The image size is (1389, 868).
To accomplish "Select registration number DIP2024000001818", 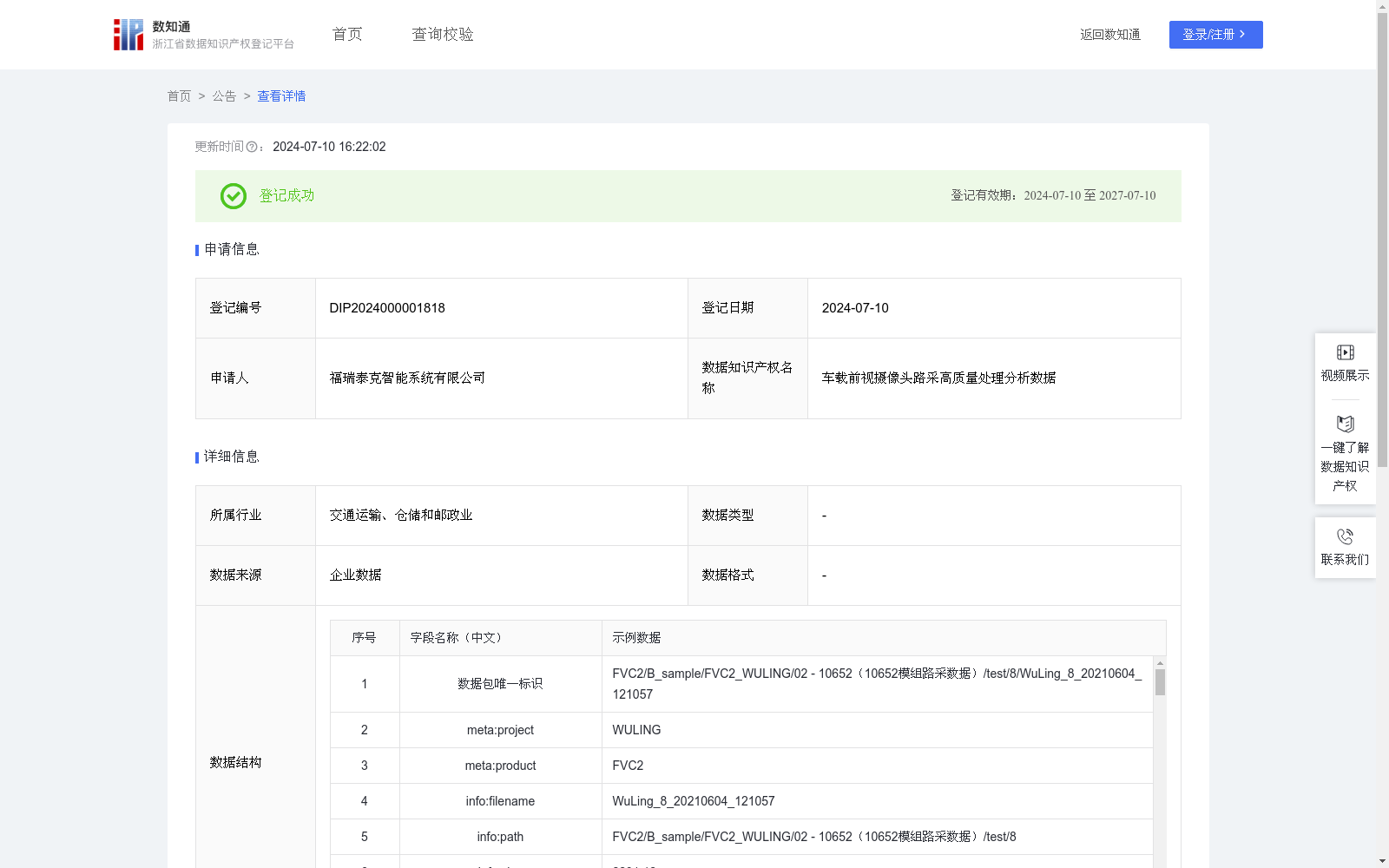I will (387, 308).
